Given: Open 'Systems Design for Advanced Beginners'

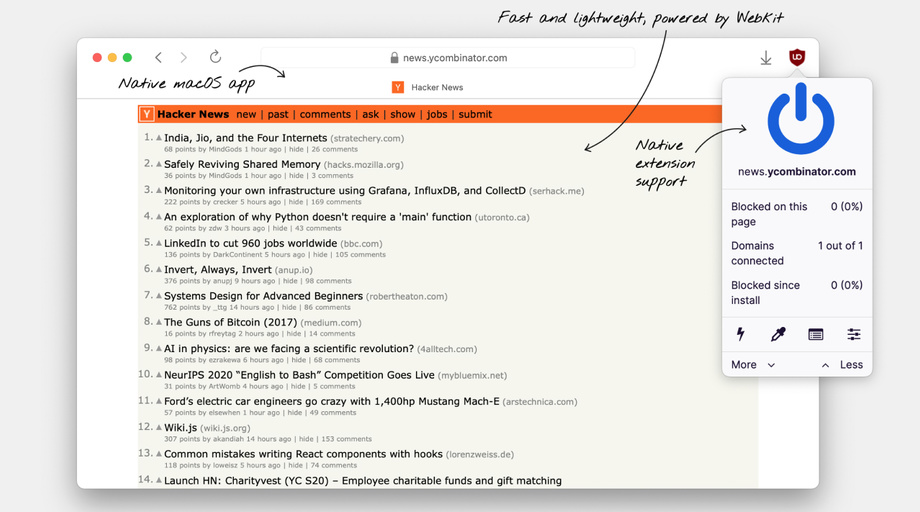Looking at the screenshot, I should point(263,296).
